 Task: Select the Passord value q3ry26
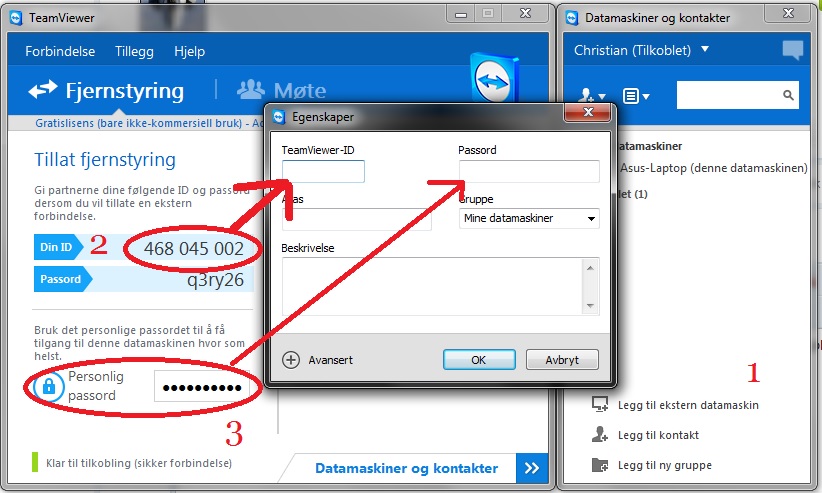pos(215,280)
